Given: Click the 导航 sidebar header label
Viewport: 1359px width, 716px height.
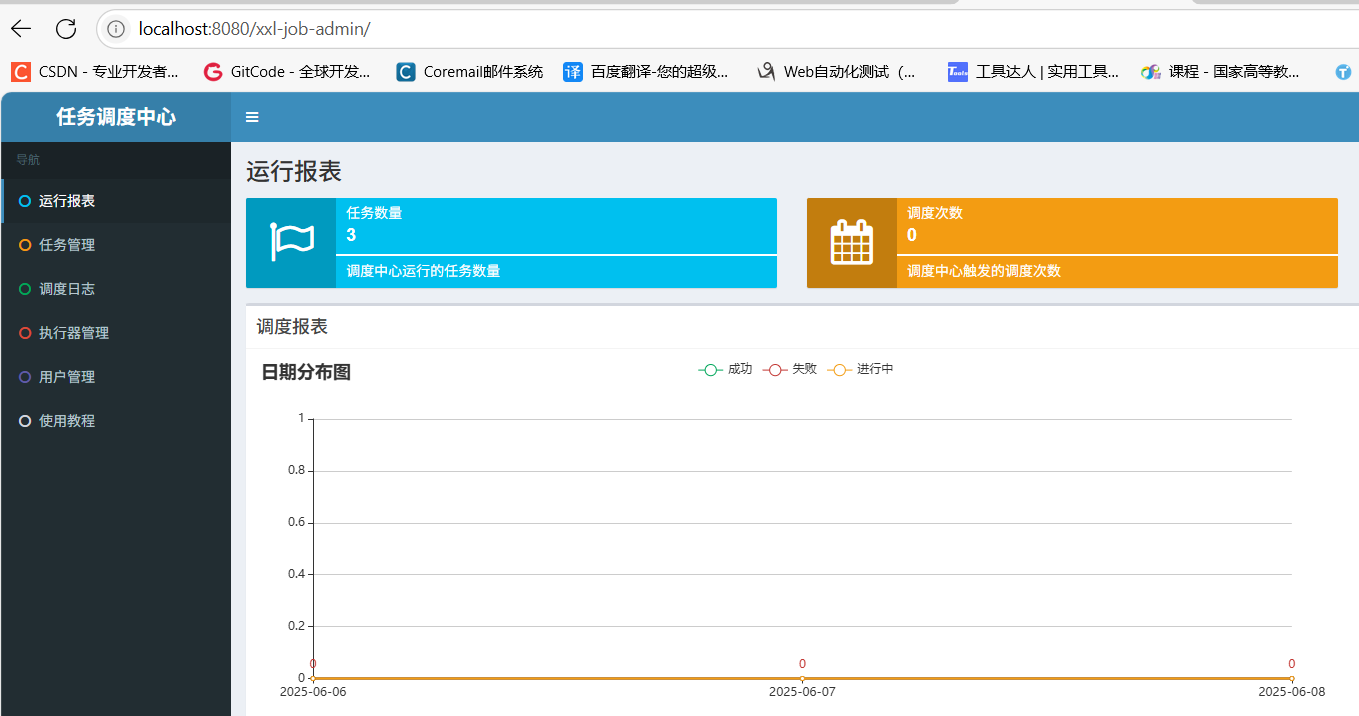Looking at the screenshot, I should pyautogui.click(x=28, y=160).
